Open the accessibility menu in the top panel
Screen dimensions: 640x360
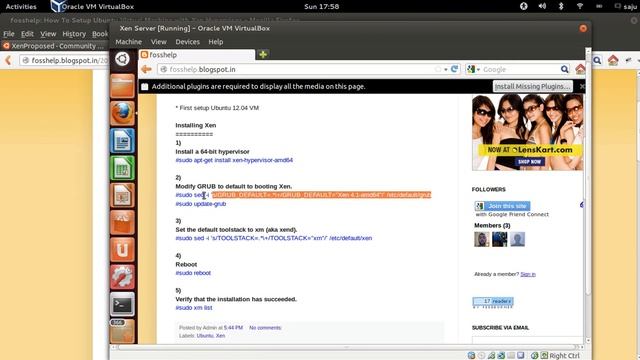524,6
